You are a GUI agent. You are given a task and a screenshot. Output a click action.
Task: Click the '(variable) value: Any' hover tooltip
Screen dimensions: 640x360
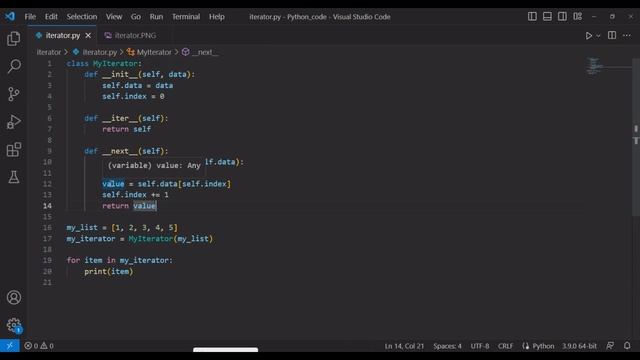[x=154, y=165]
